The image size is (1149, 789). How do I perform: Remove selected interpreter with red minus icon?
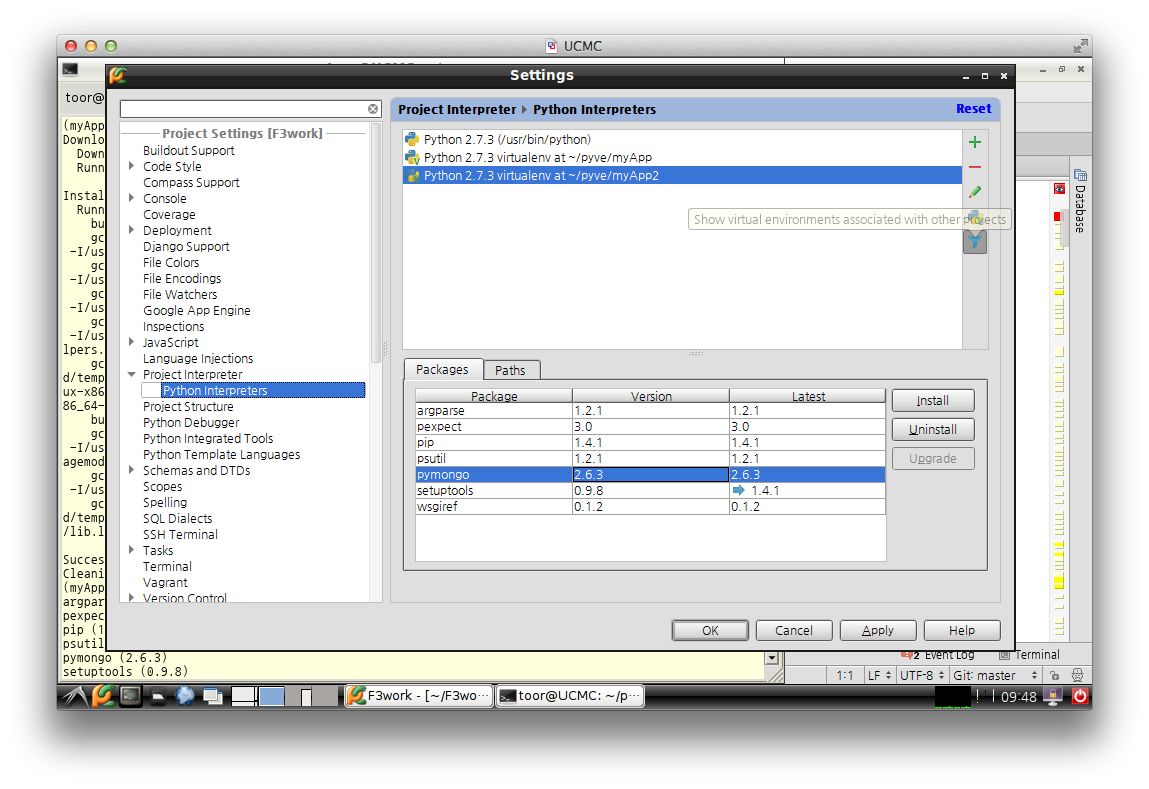click(975, 167)
